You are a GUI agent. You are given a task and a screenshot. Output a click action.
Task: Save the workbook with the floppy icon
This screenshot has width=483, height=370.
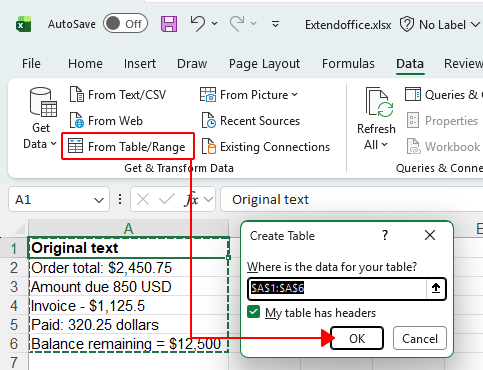coord(169,24)
